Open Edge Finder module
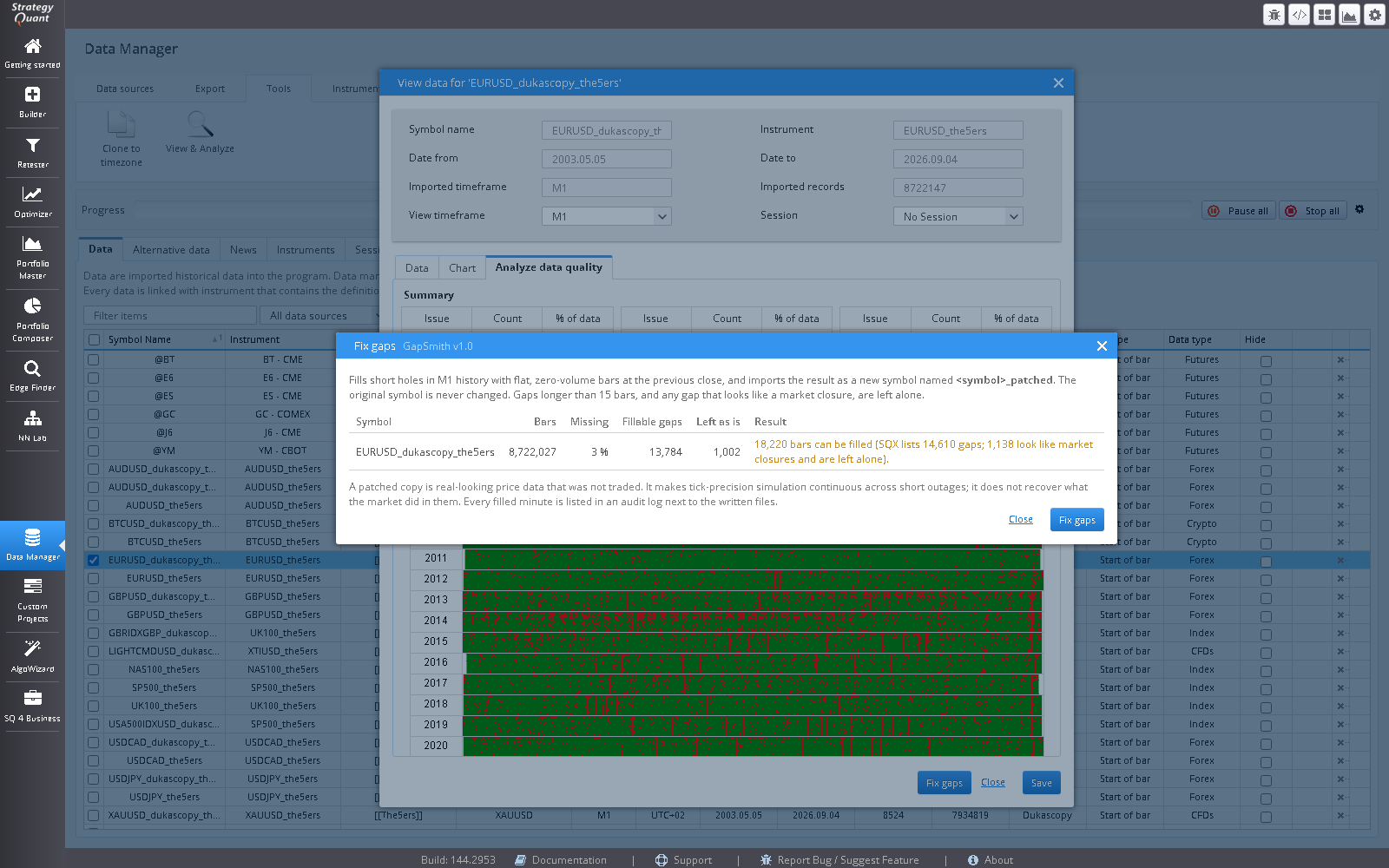 (x=32, y=376)
